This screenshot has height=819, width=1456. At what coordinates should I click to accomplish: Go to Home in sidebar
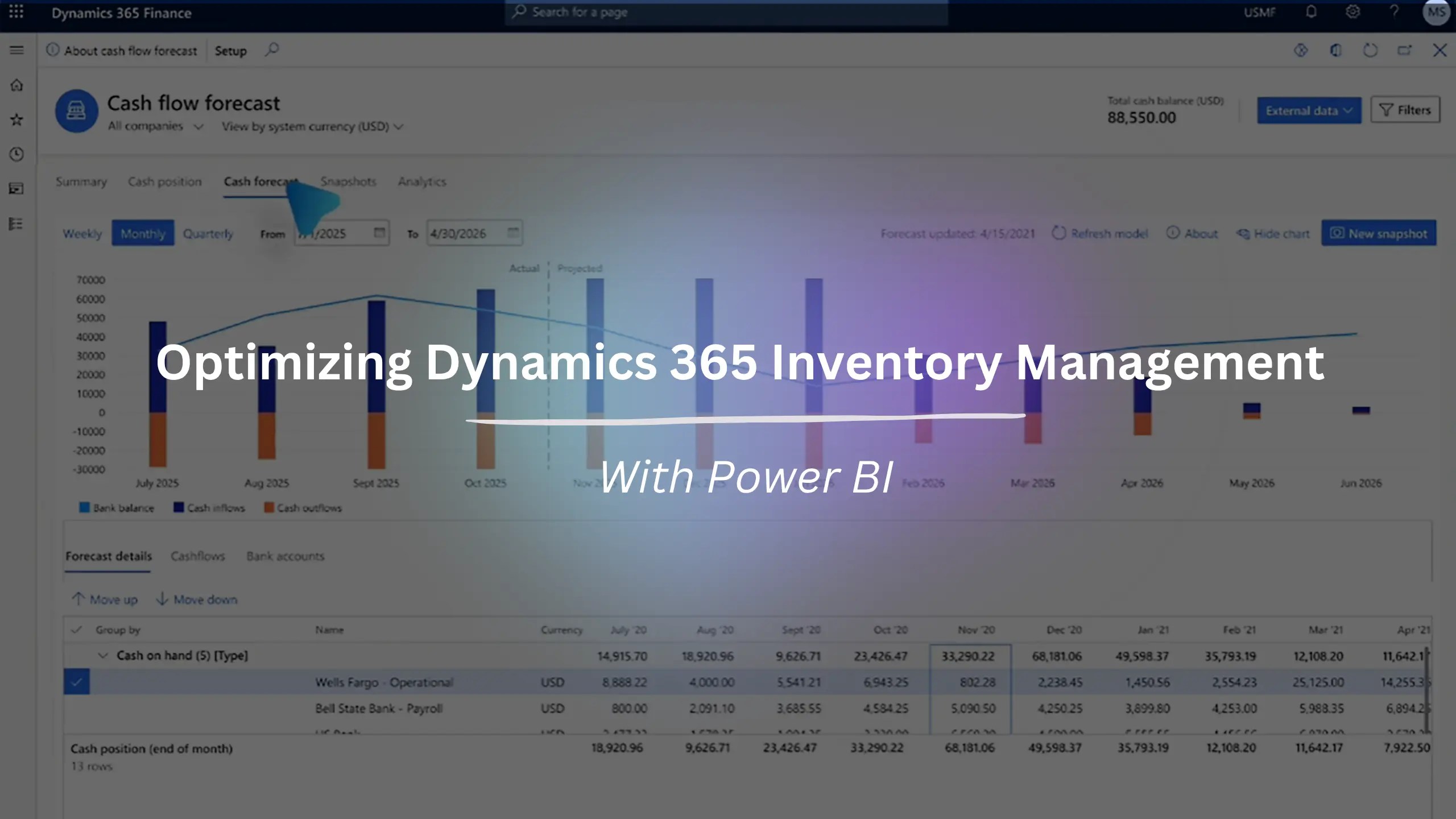(17, 85)
